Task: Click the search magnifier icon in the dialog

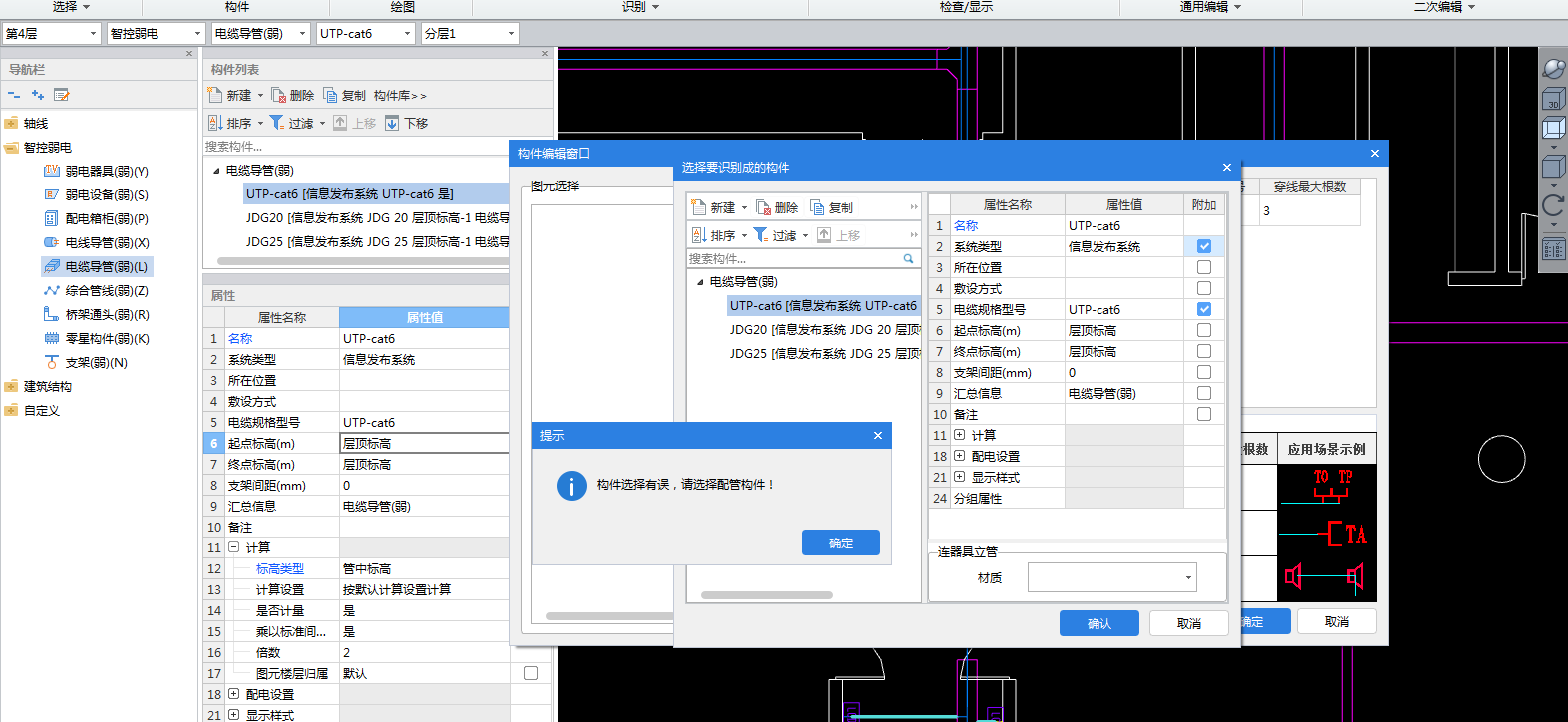Action: (908, 259)
